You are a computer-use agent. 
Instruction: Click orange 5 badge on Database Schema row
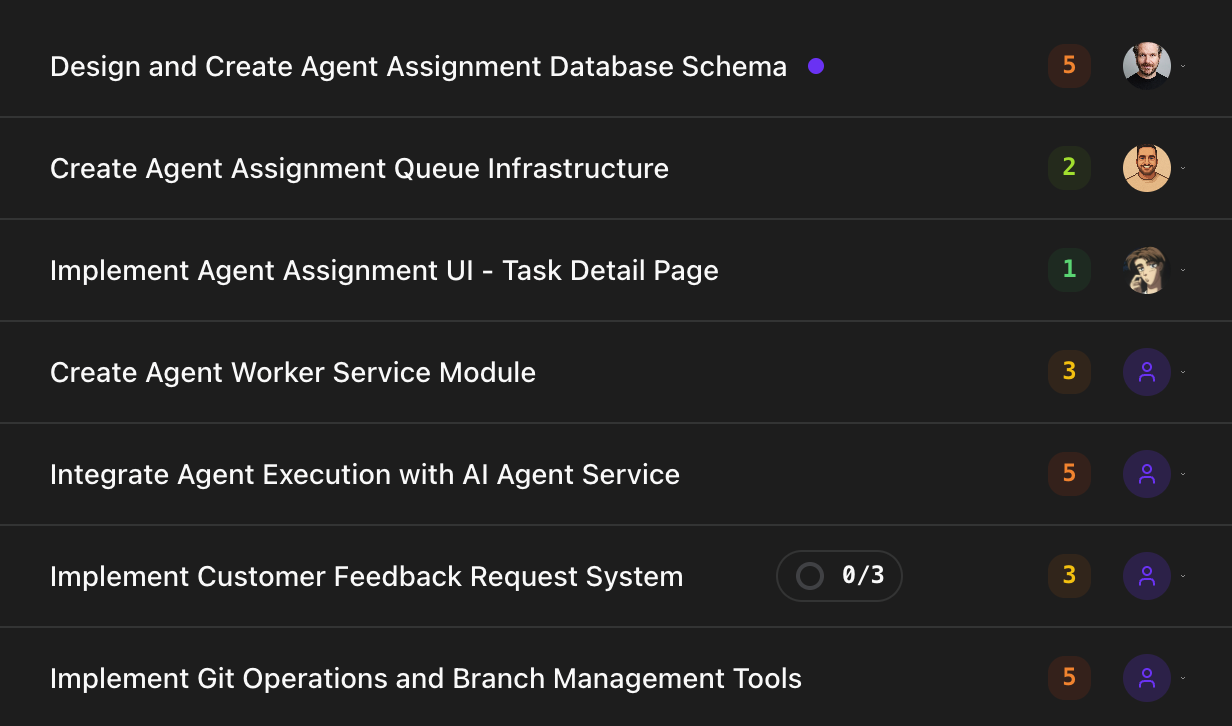click(x=1069, y=66)
